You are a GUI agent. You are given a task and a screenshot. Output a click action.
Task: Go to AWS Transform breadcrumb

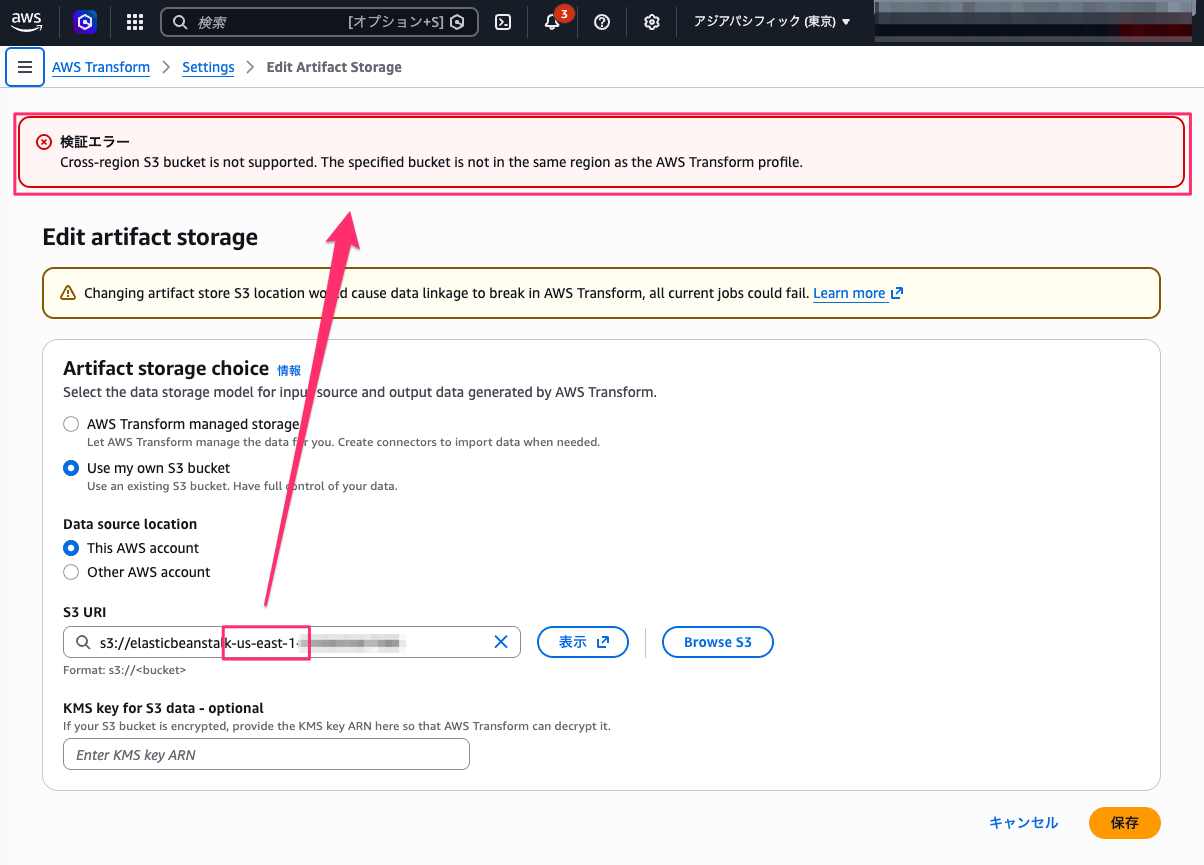point(101,67)
